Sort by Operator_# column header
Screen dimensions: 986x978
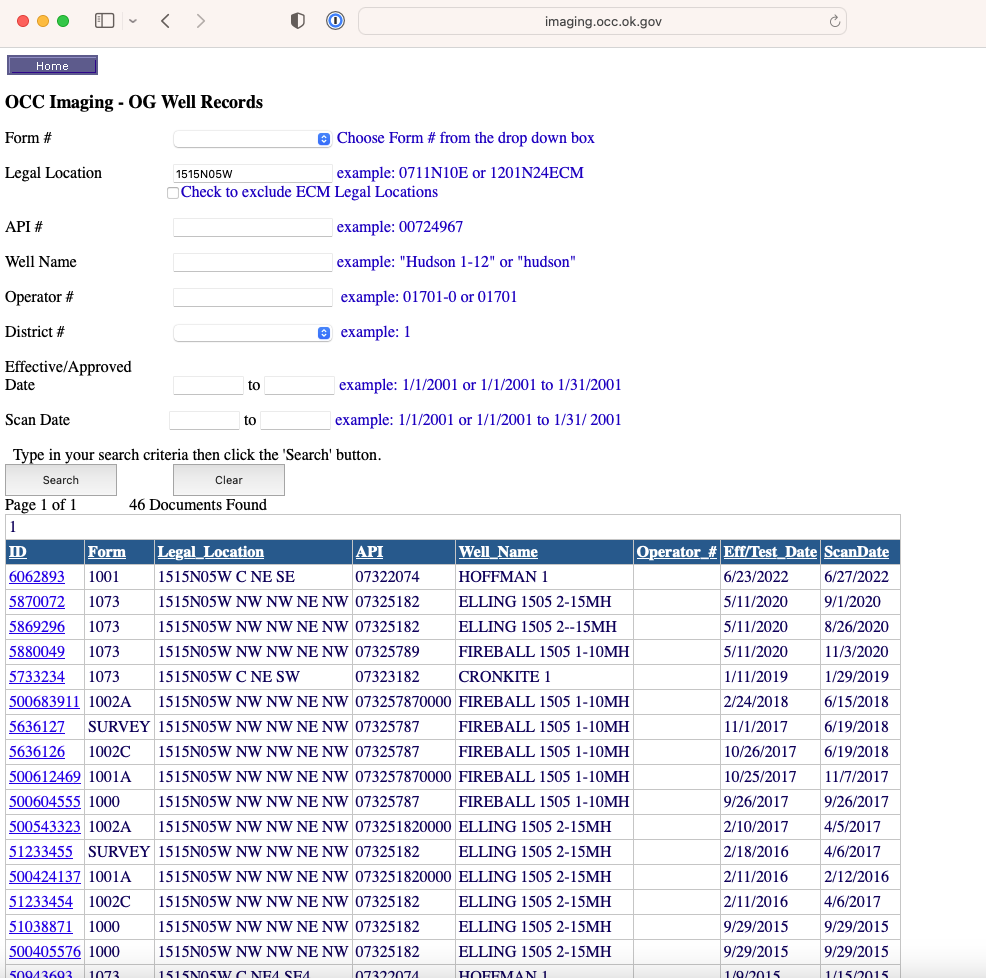coord(676,552)
